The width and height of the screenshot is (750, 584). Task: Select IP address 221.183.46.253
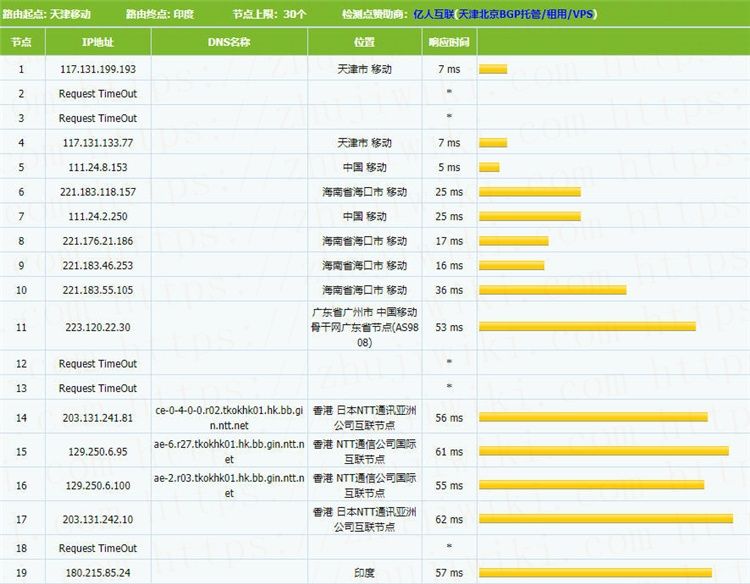[98, 265]
